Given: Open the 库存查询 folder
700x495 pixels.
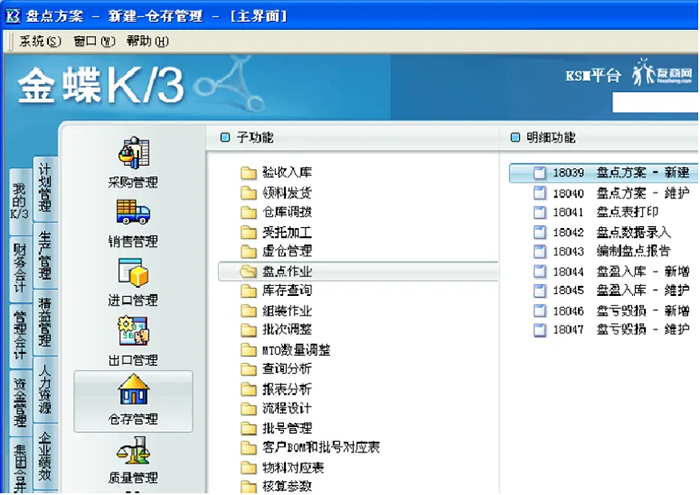Looking at the screenshot, I should coord(276,291).
